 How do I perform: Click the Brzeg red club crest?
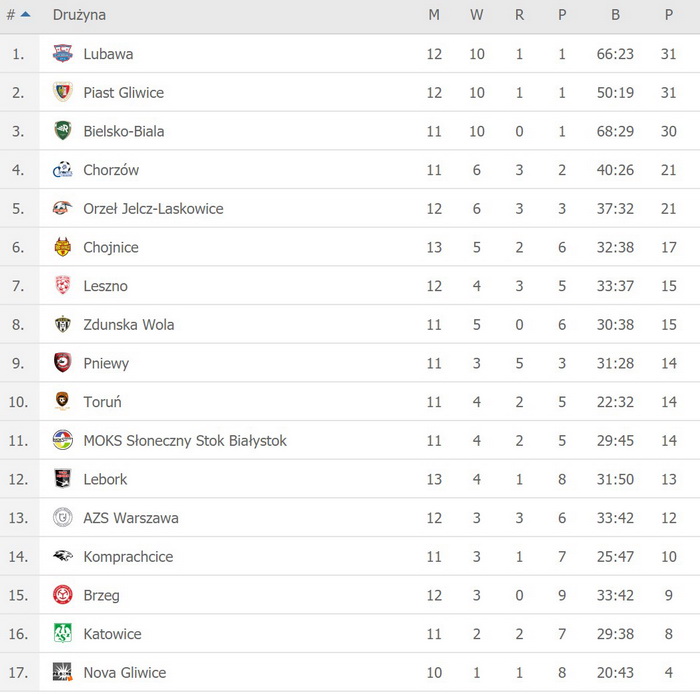[63, 595]
